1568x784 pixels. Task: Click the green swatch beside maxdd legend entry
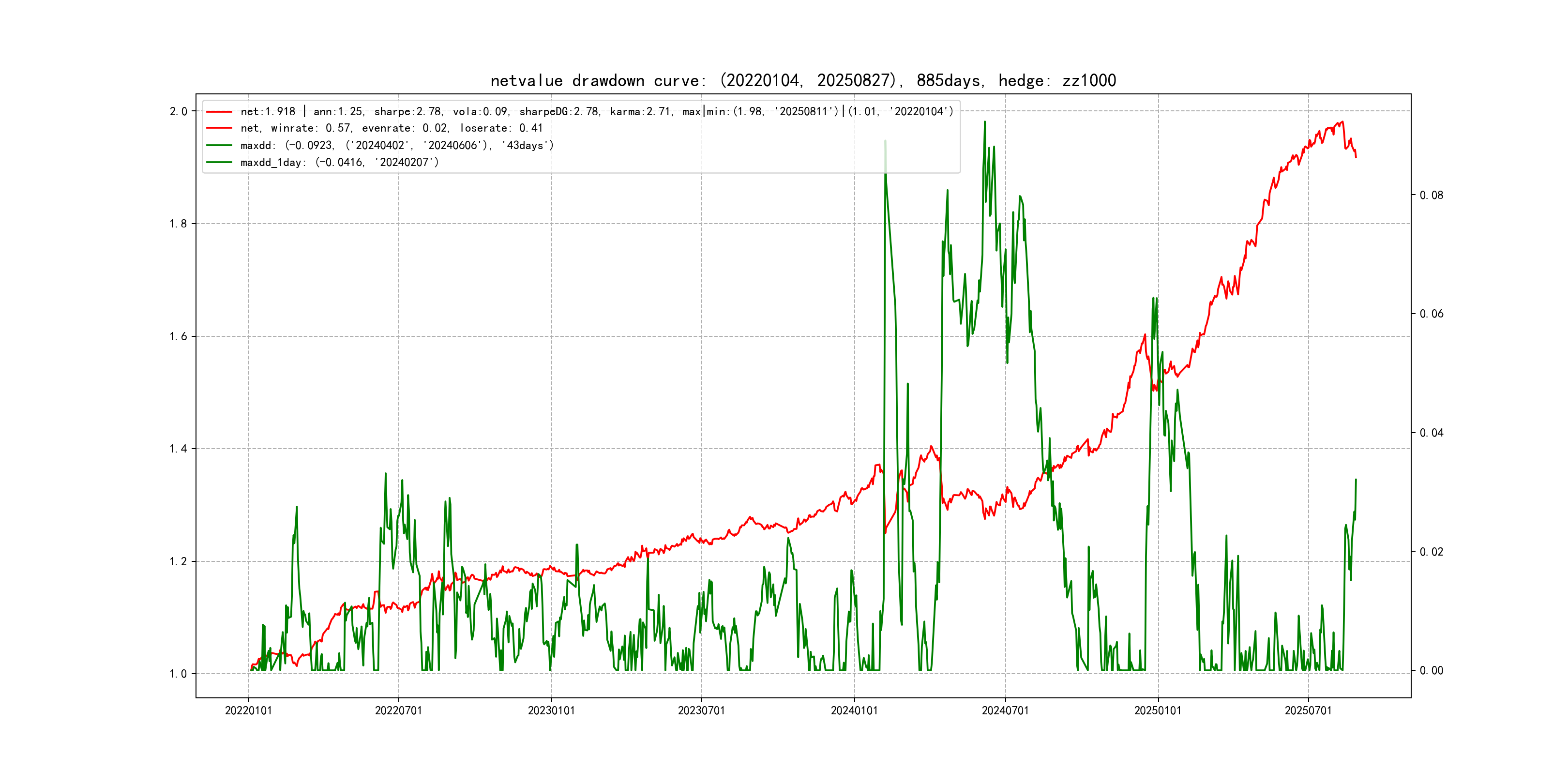coord(219,146)
